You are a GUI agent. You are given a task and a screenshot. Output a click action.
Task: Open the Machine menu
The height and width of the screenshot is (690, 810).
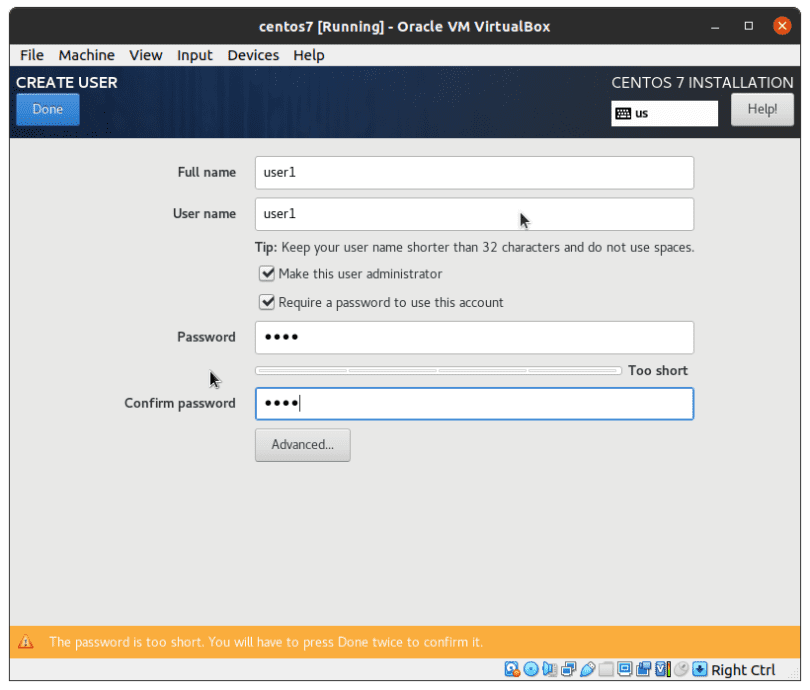(86, 55)
